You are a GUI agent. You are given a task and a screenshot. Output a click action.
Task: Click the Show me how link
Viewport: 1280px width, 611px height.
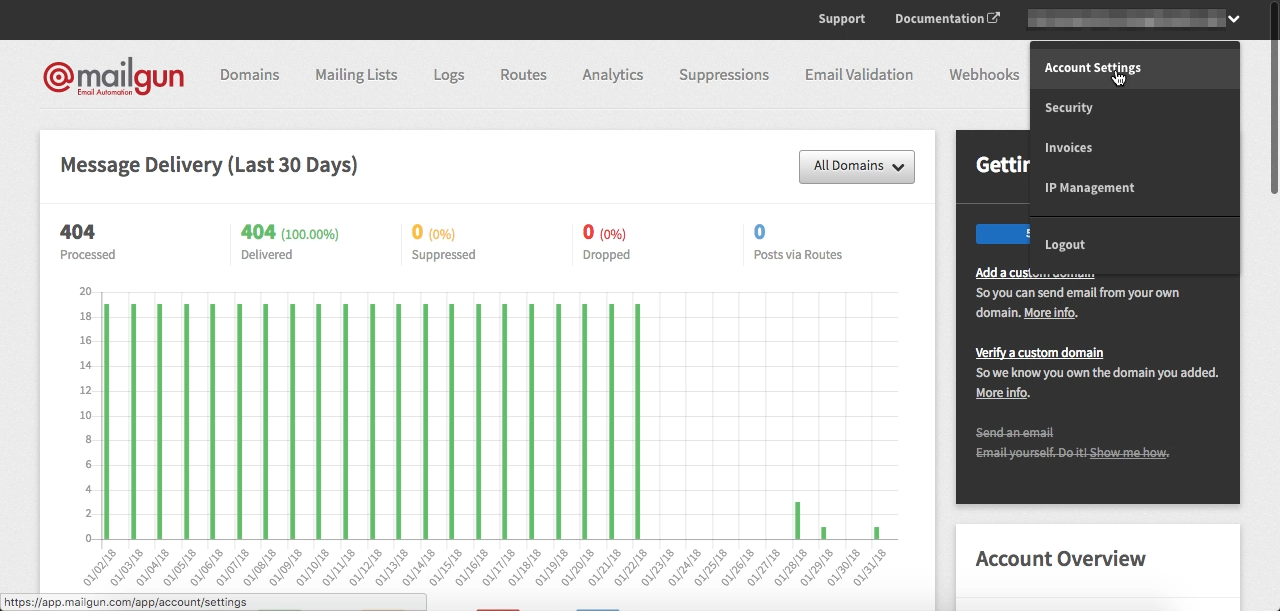click(x=1128, y=452)
